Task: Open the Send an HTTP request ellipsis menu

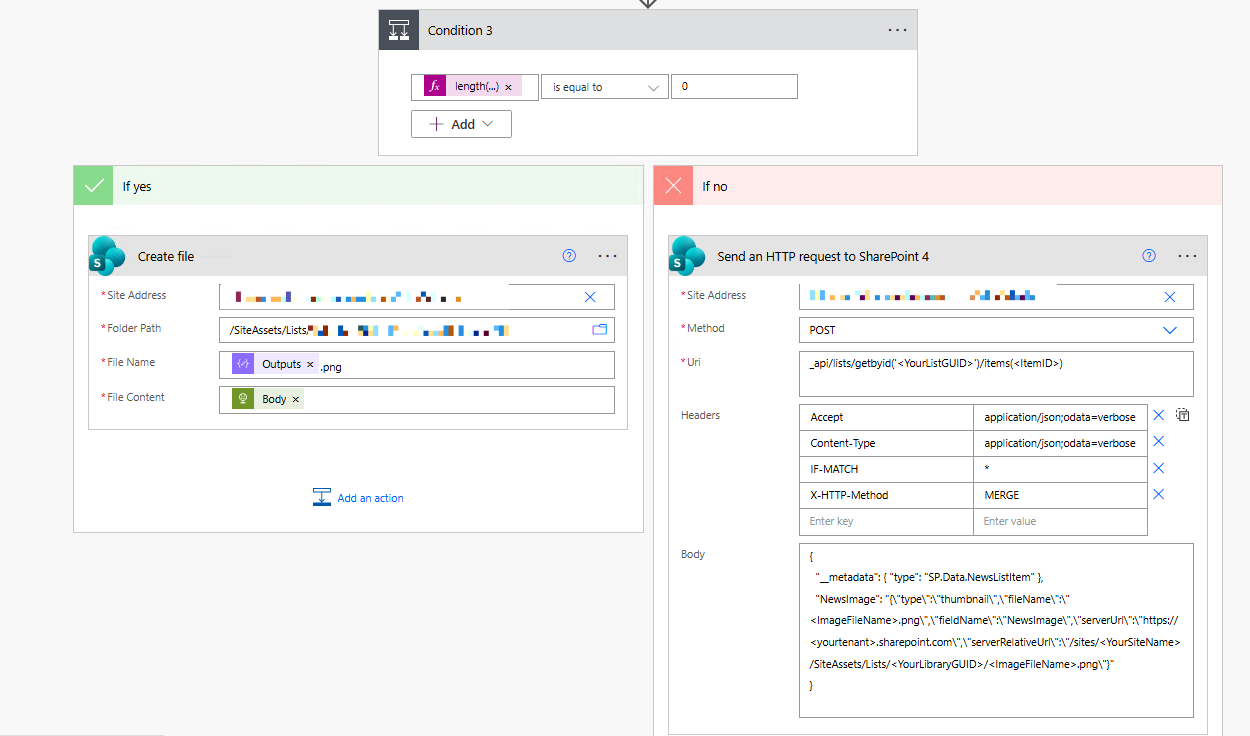Action: [x=1187, y=256]
